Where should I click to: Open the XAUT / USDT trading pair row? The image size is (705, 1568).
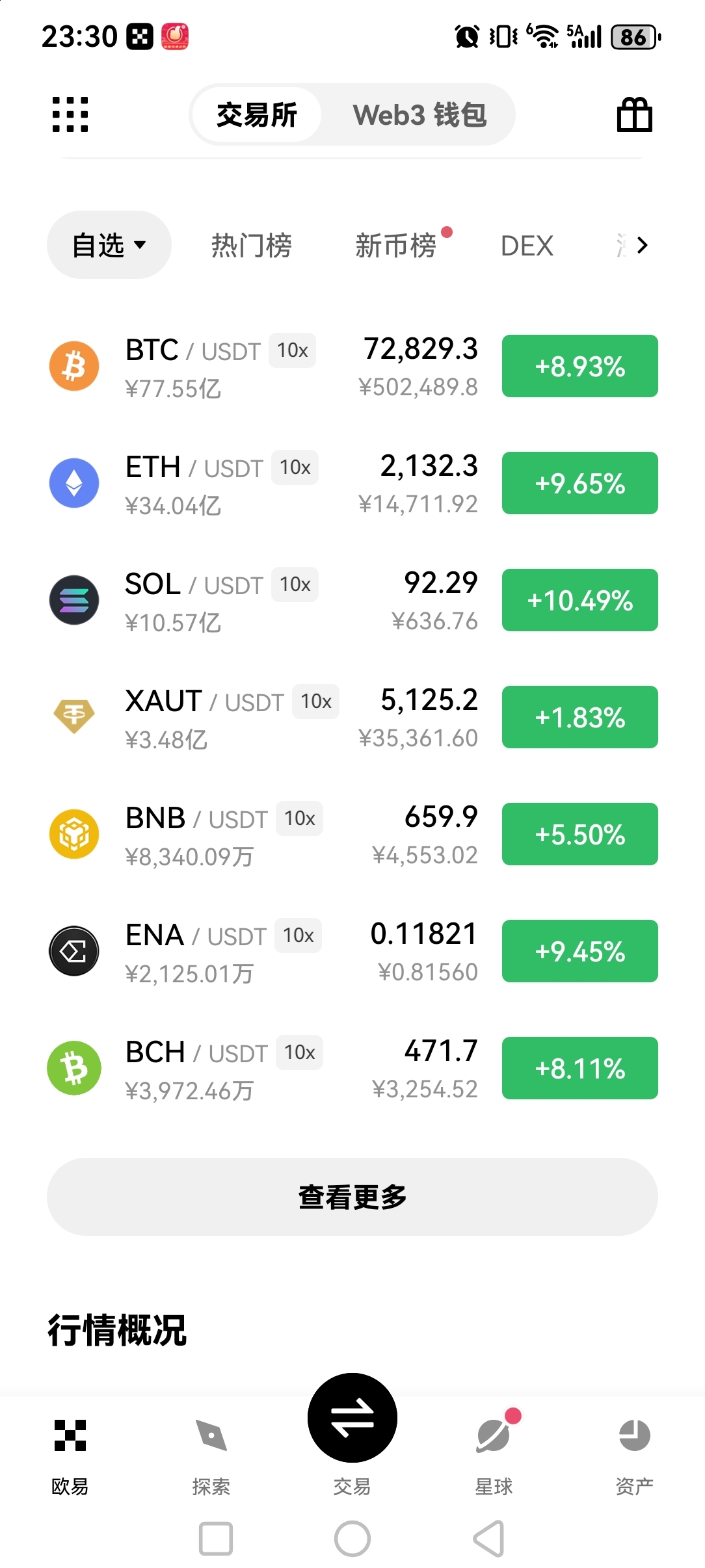[260, 717]
